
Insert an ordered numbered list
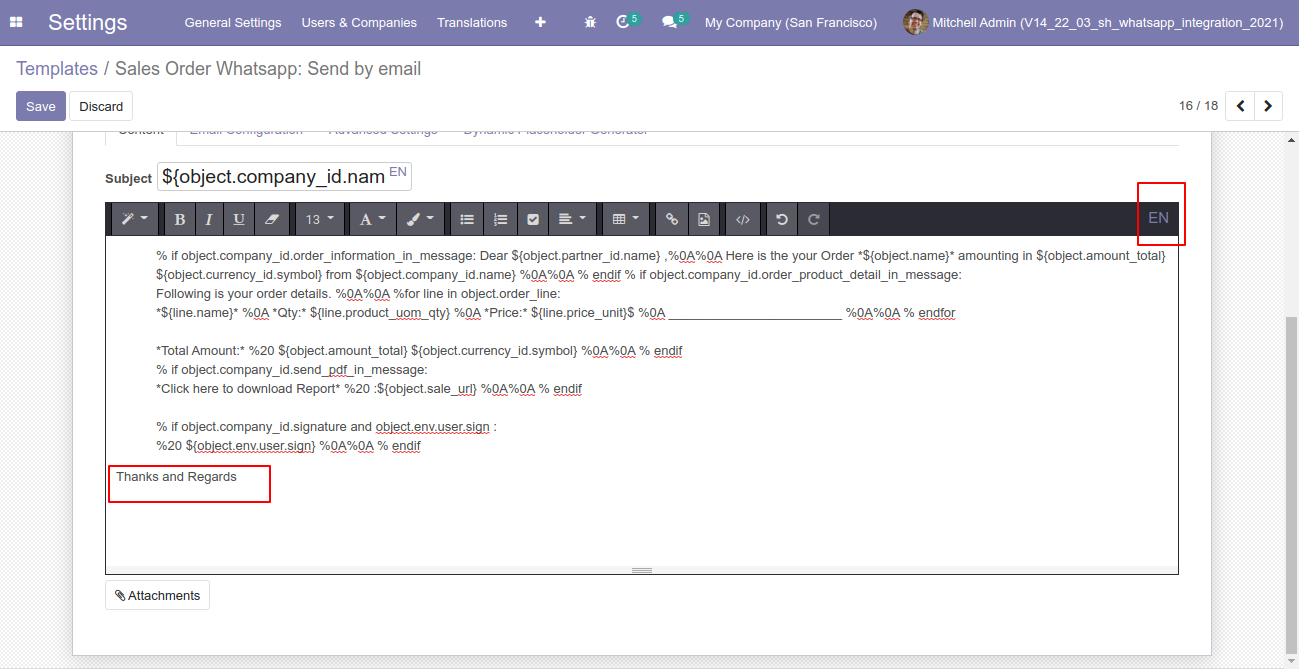pyautogui.click(x=500, y=219)
